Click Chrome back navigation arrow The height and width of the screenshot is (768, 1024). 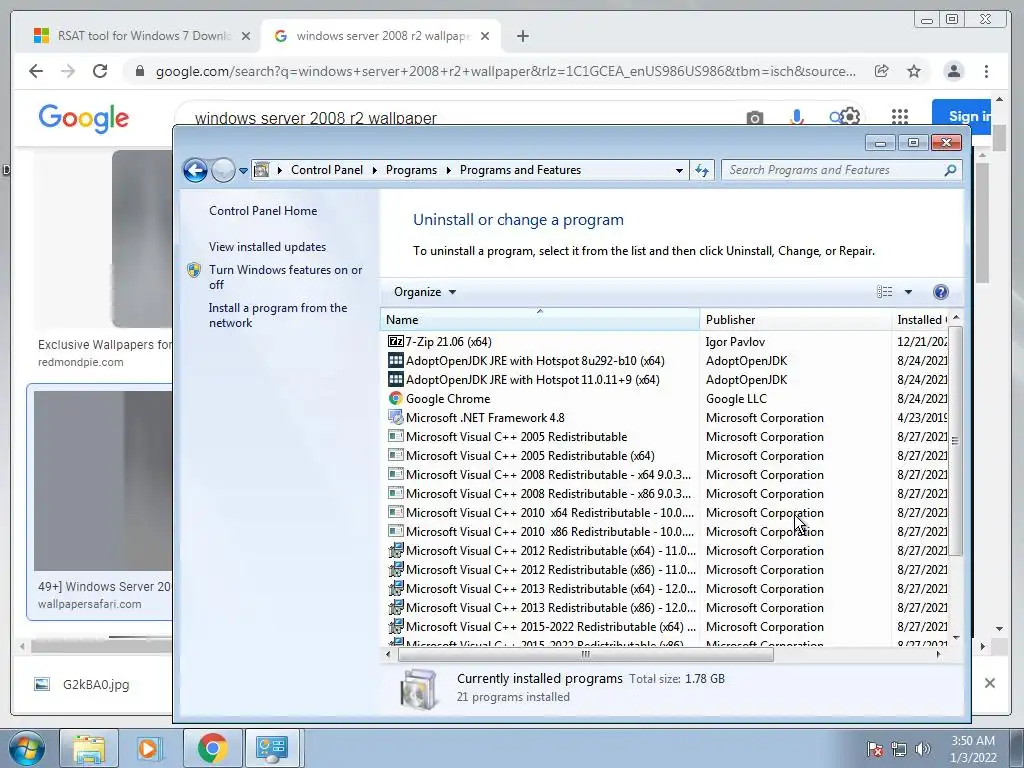[36, 71]
